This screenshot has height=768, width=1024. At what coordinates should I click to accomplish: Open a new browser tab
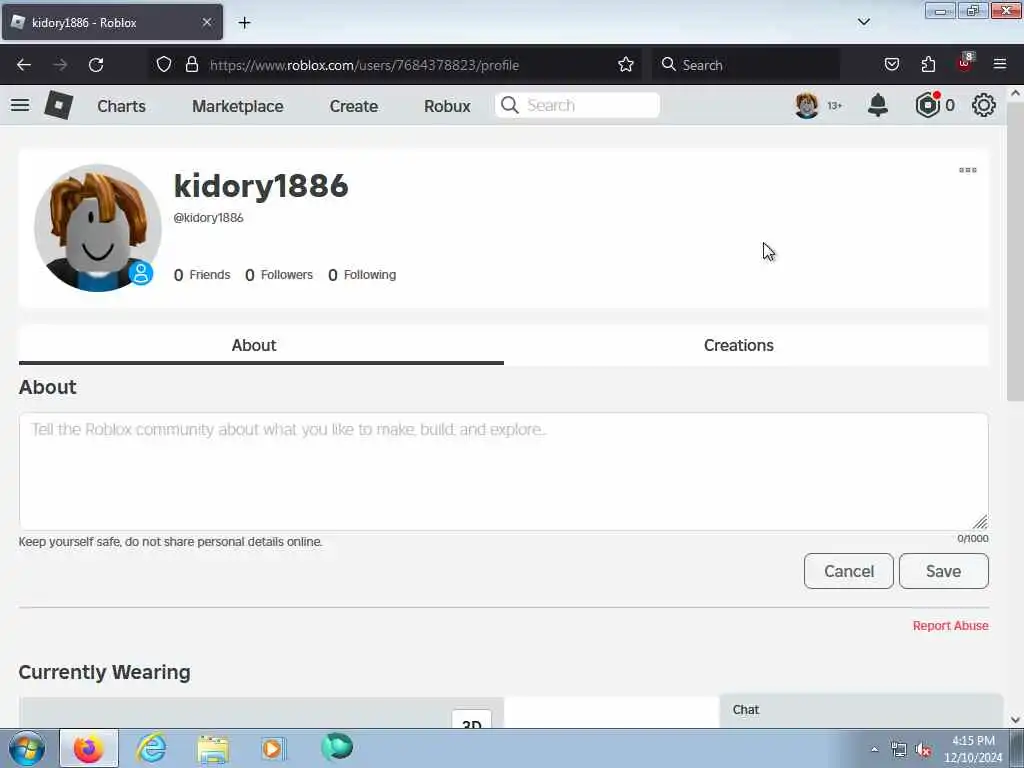tap(244, 23)
